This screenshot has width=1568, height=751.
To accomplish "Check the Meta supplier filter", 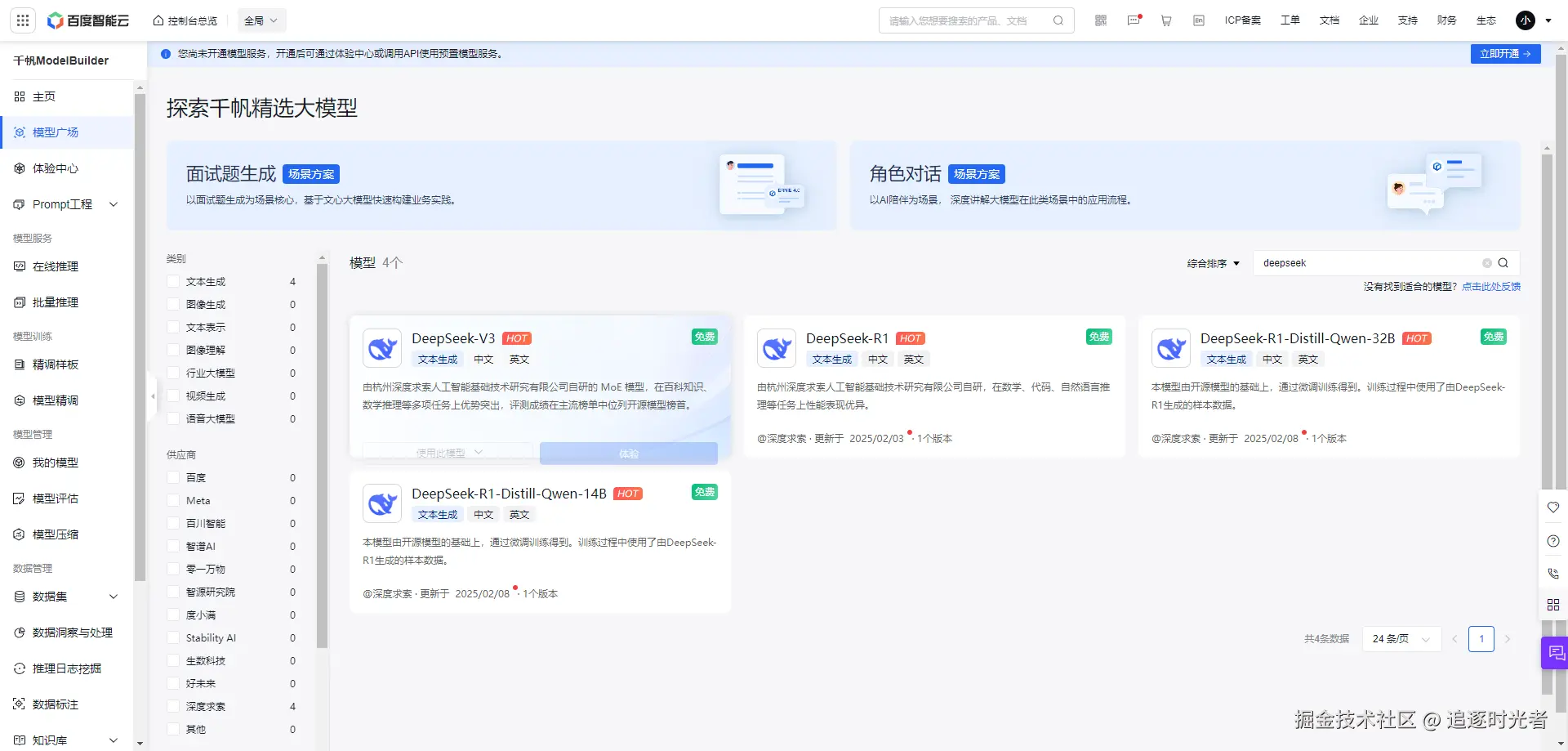I will coord(173,500).
